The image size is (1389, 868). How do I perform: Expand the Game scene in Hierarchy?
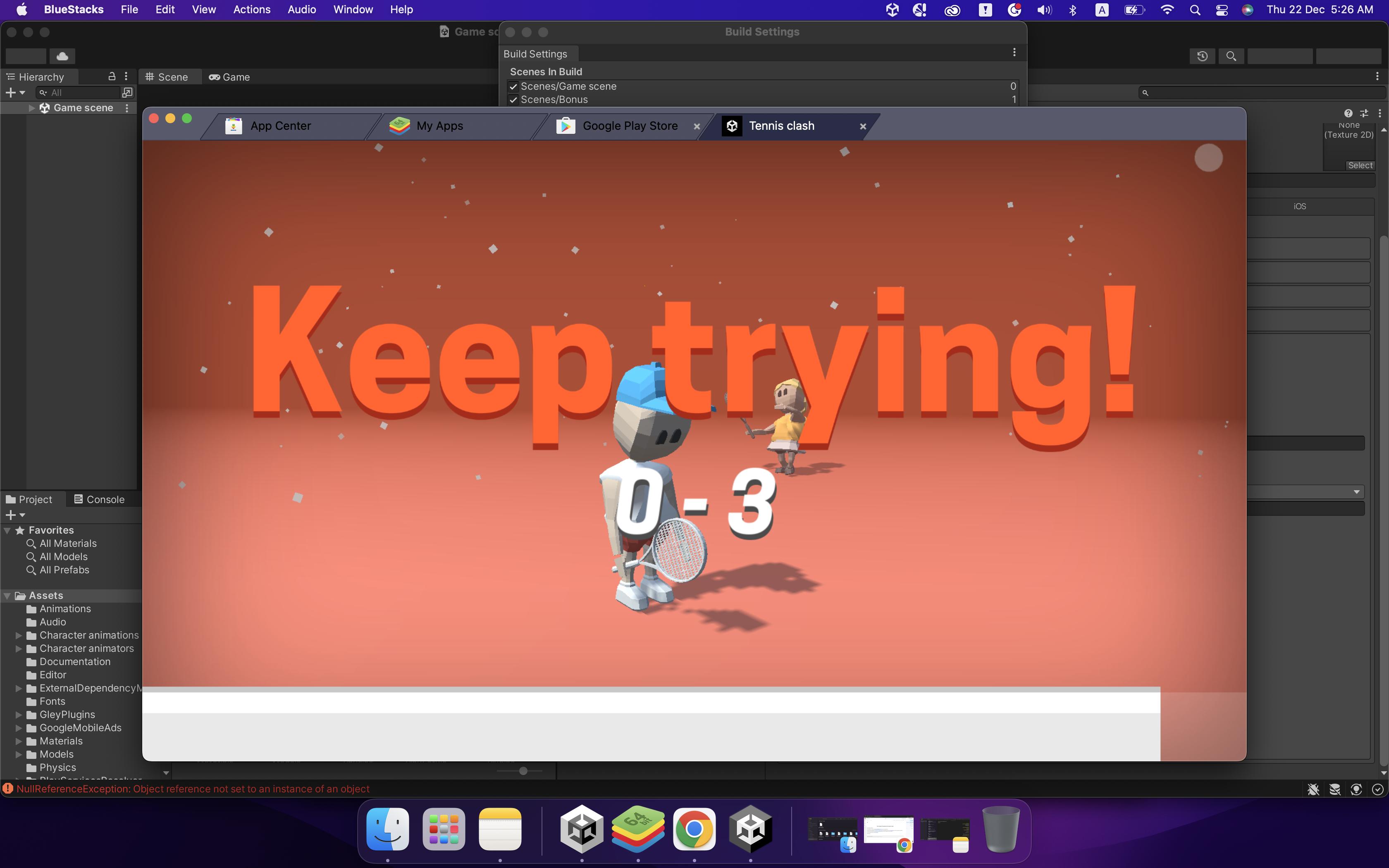tap(31, 108)
